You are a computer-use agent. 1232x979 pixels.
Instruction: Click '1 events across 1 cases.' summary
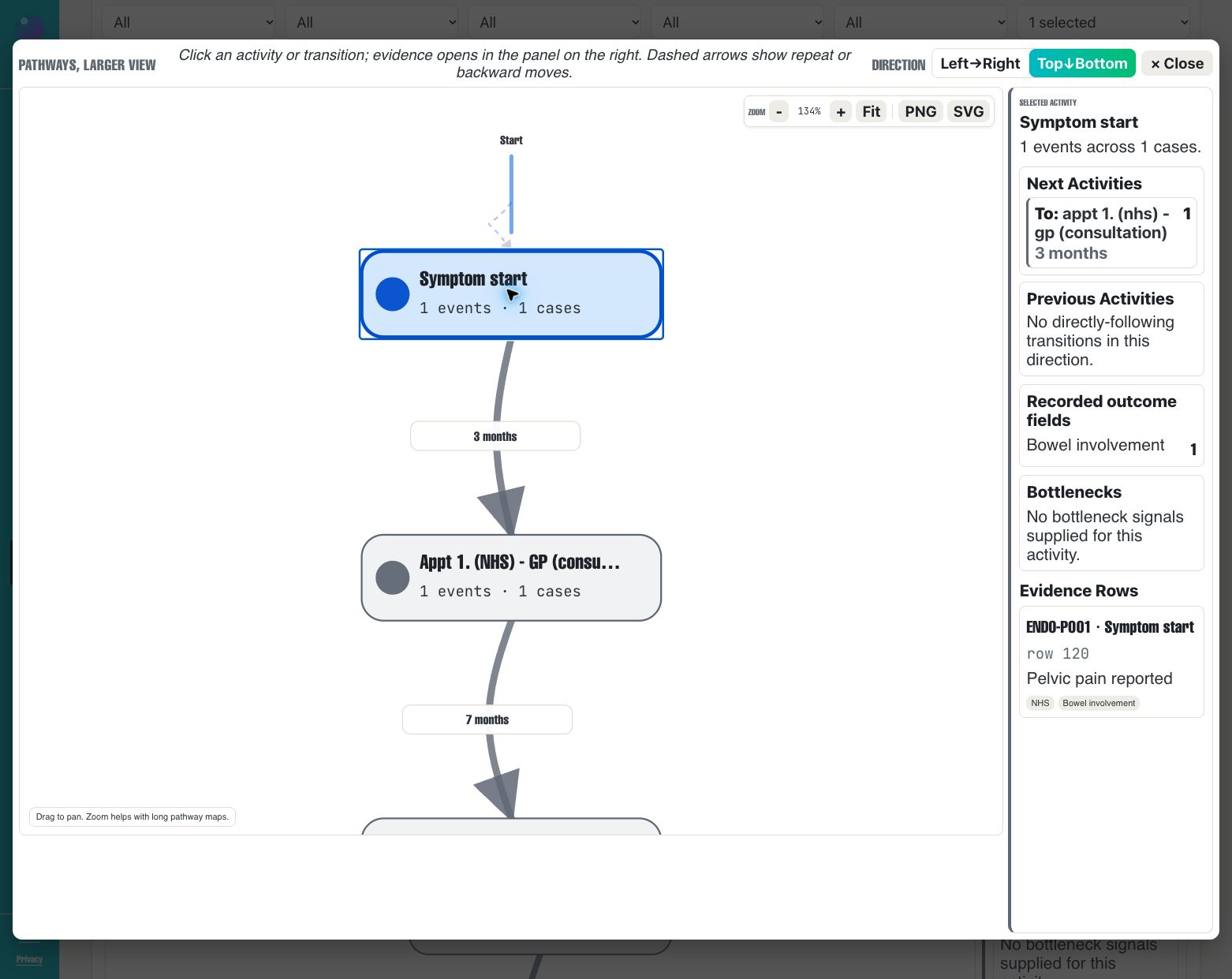[x=1111, y=147]
